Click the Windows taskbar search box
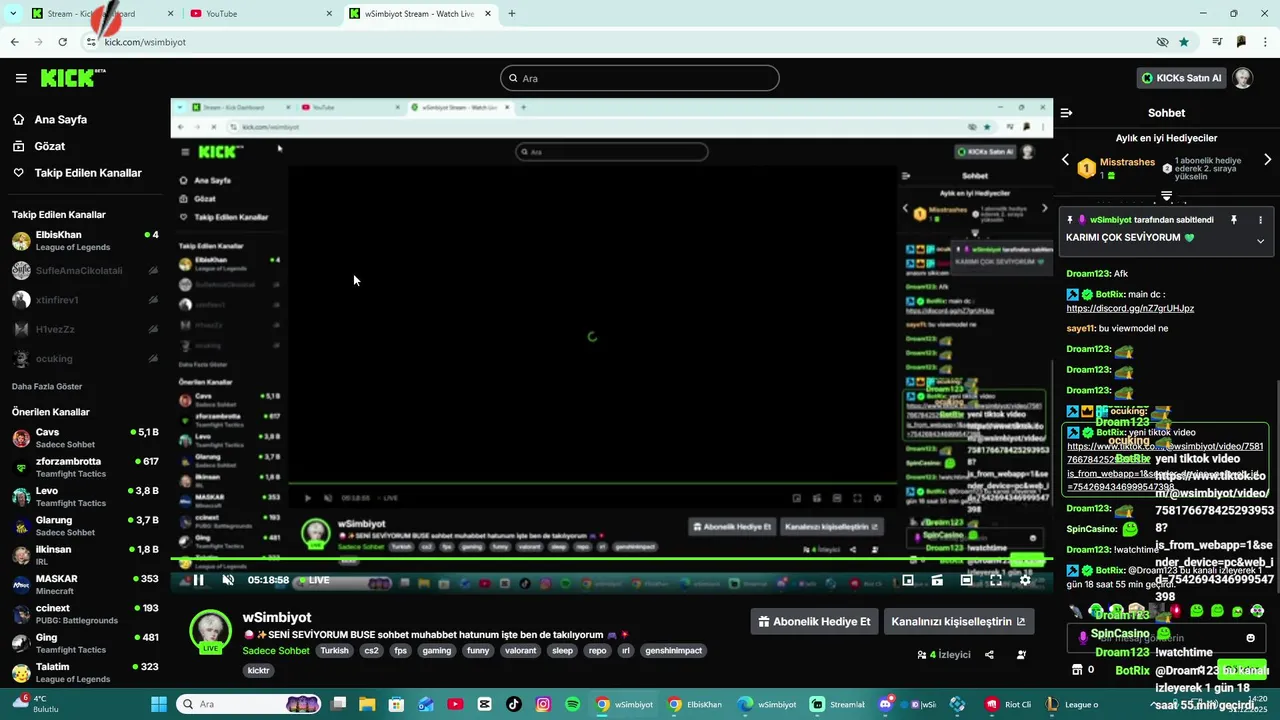This screenshot has height=720, width=1280. [x=250, y=704]
